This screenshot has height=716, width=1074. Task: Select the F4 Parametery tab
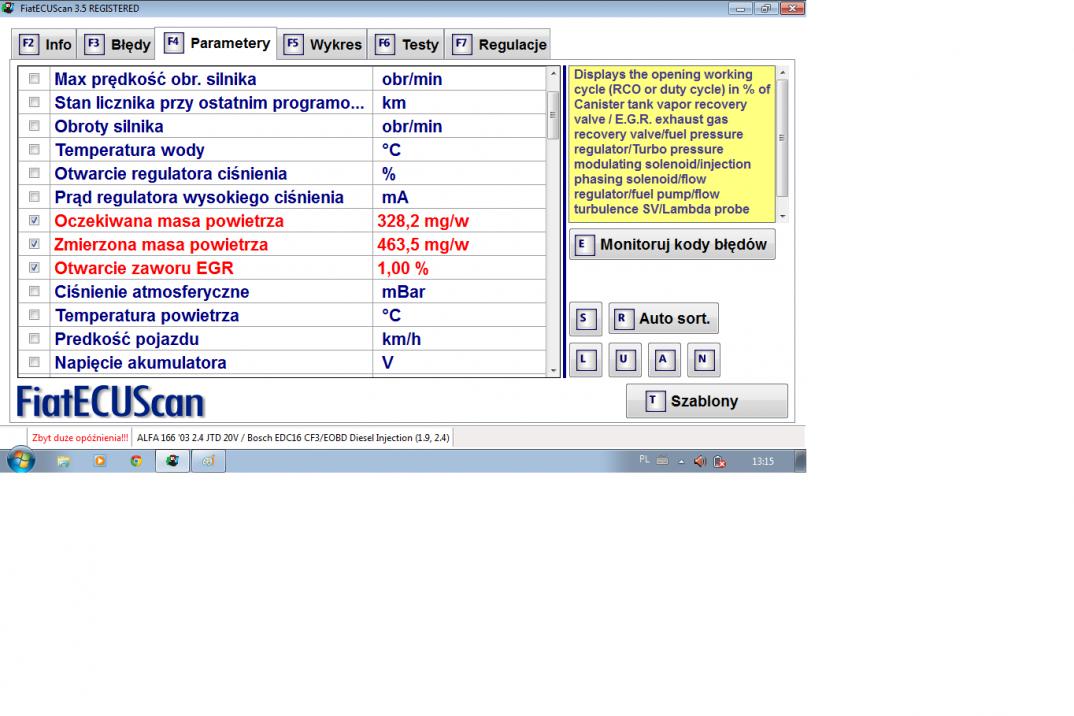tap(216, 43)
